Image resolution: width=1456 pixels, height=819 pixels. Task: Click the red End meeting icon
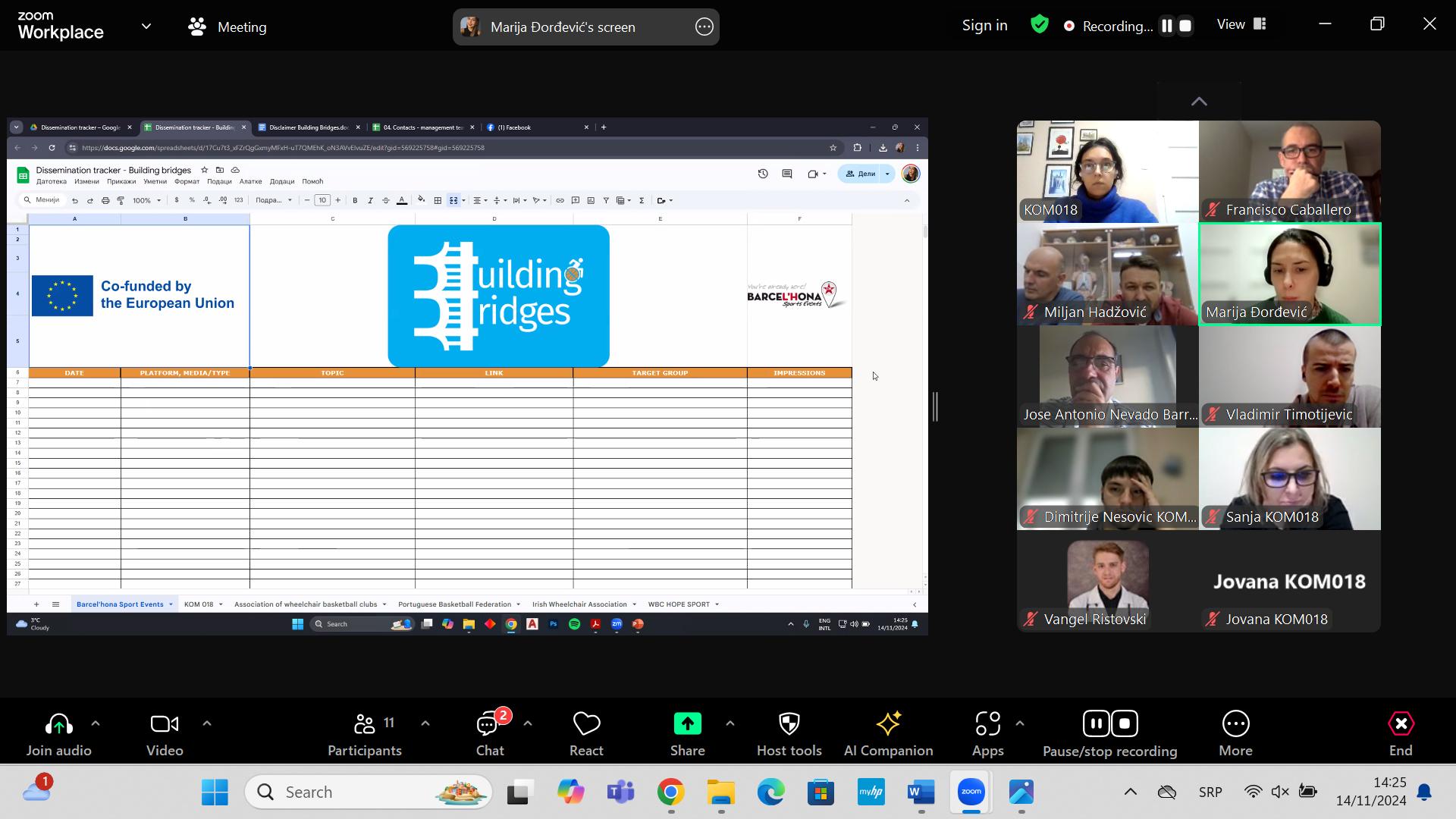tap(1401, 724)
